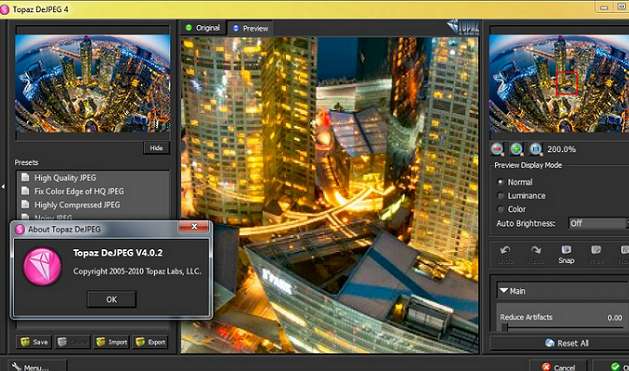
Task: Import a preset file
Action: click(x=112, y=342)
